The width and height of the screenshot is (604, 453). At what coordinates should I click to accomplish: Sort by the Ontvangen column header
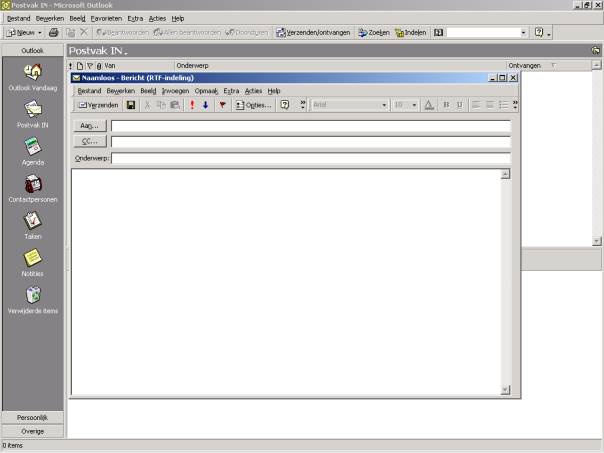click(x=548, y=65)
